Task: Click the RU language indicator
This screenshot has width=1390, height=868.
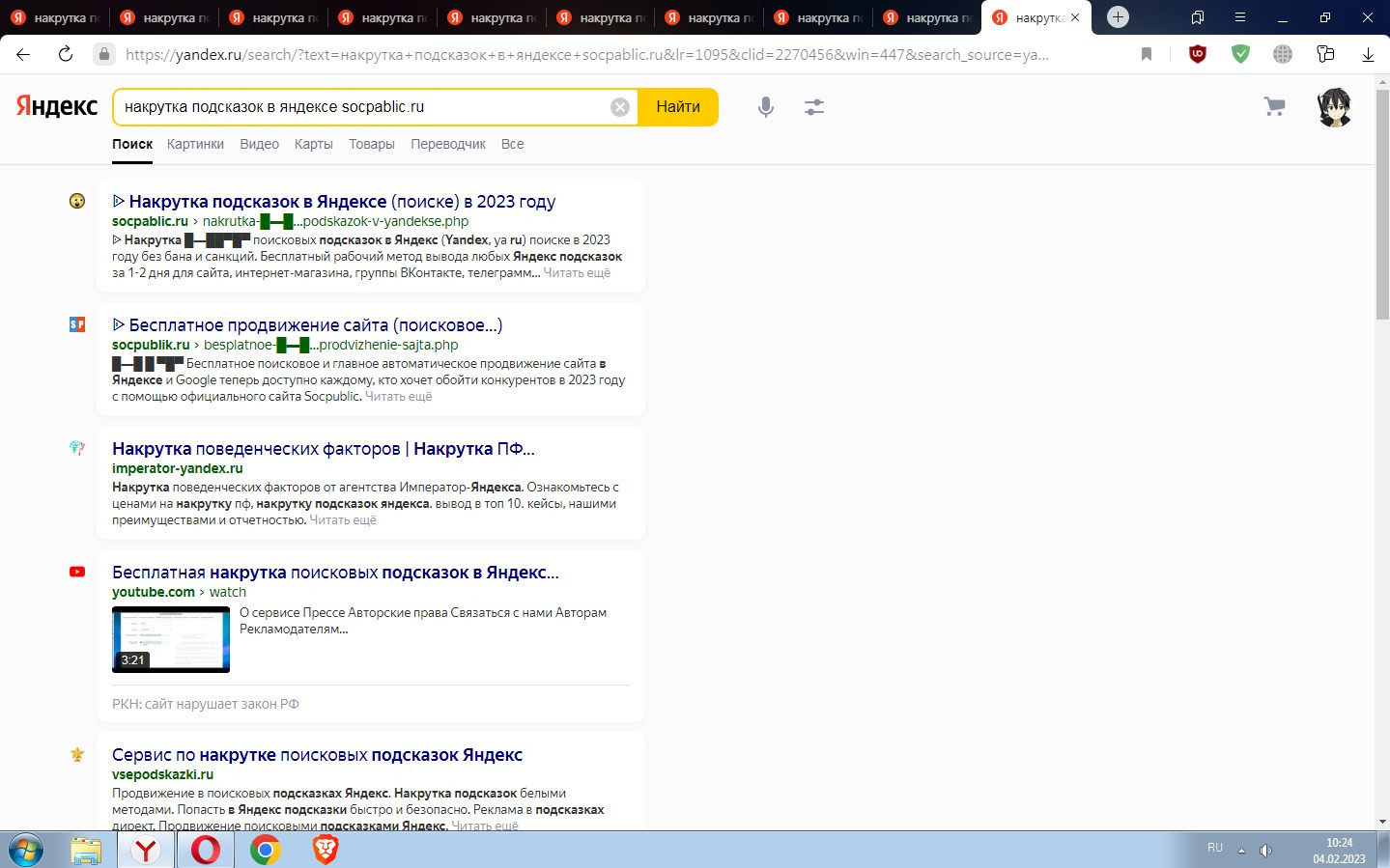Action: pos(1215,848)
